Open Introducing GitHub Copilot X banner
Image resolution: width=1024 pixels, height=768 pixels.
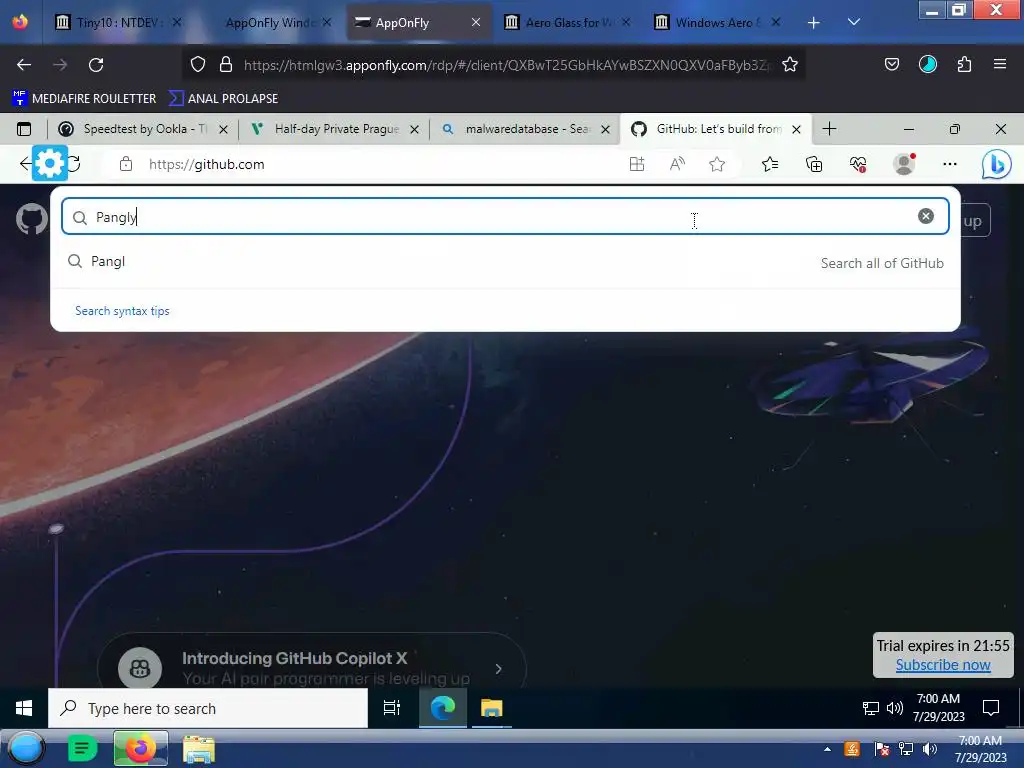click(312, 661)
